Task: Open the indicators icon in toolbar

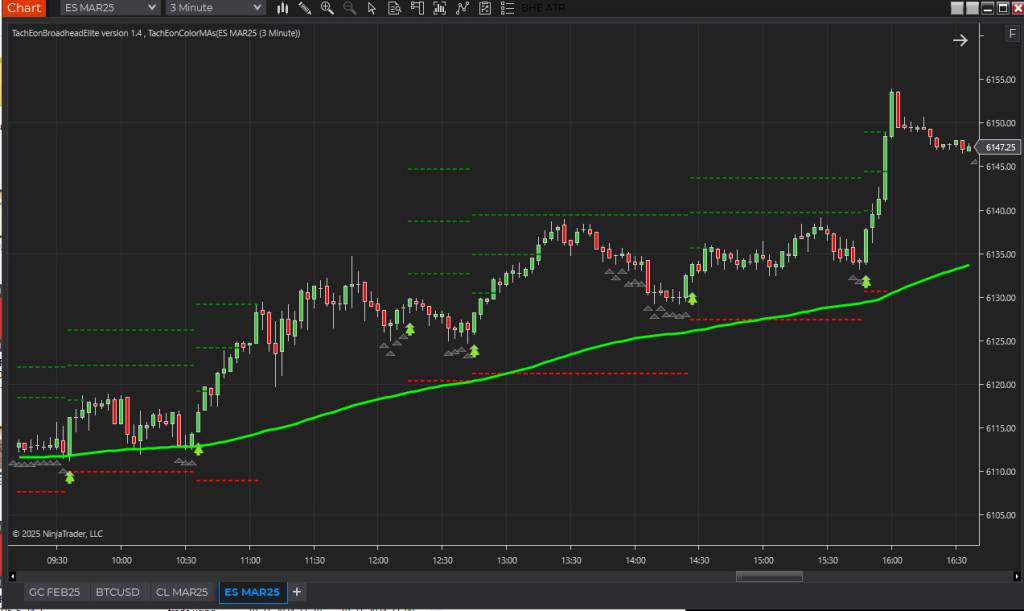Action: [439, 8]
